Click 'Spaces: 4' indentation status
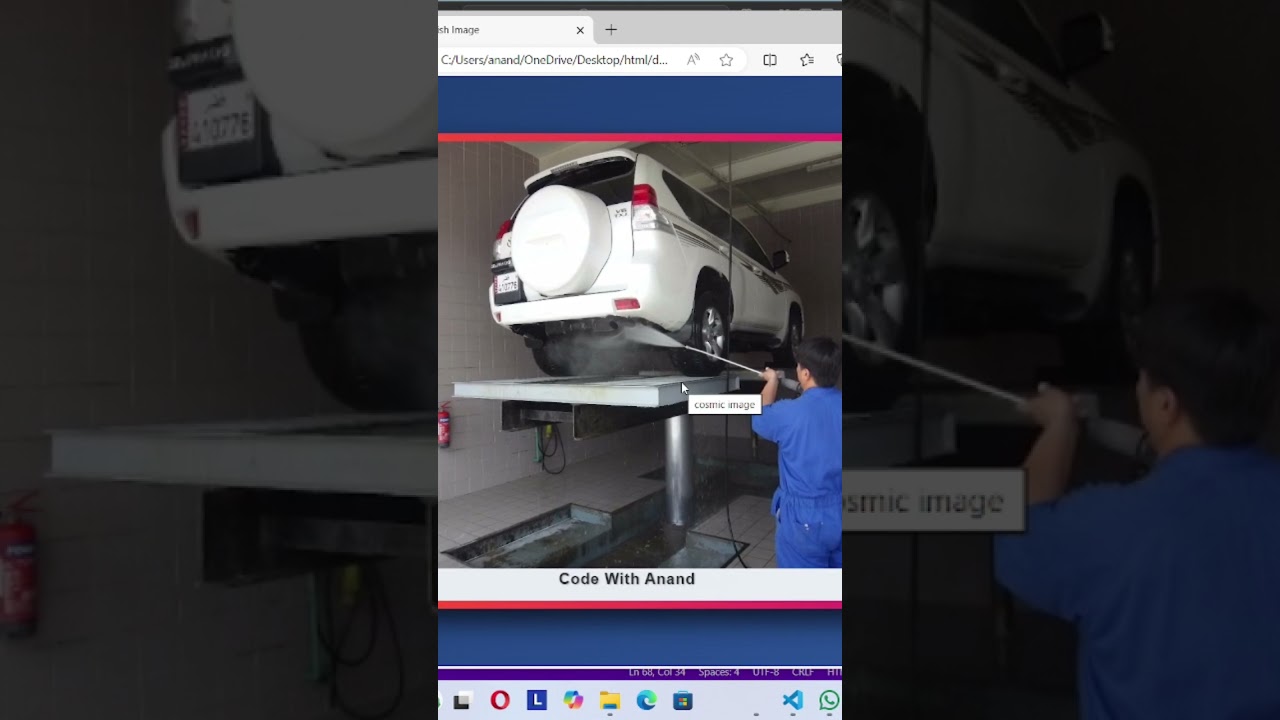 coord(719,672)
